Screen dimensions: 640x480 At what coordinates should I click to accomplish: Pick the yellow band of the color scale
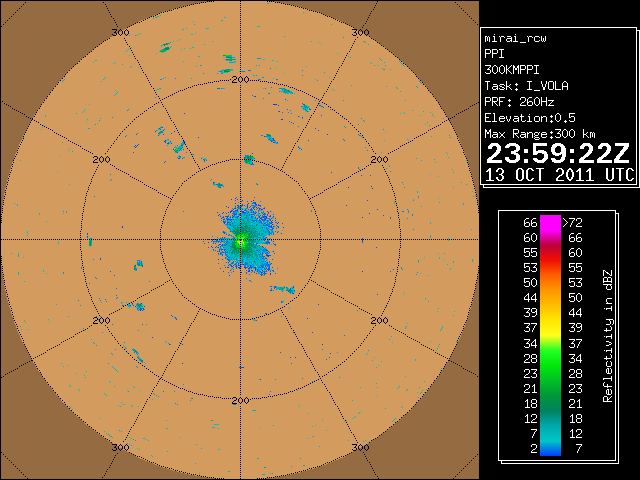pyautogui.click(x=550, y=328)
